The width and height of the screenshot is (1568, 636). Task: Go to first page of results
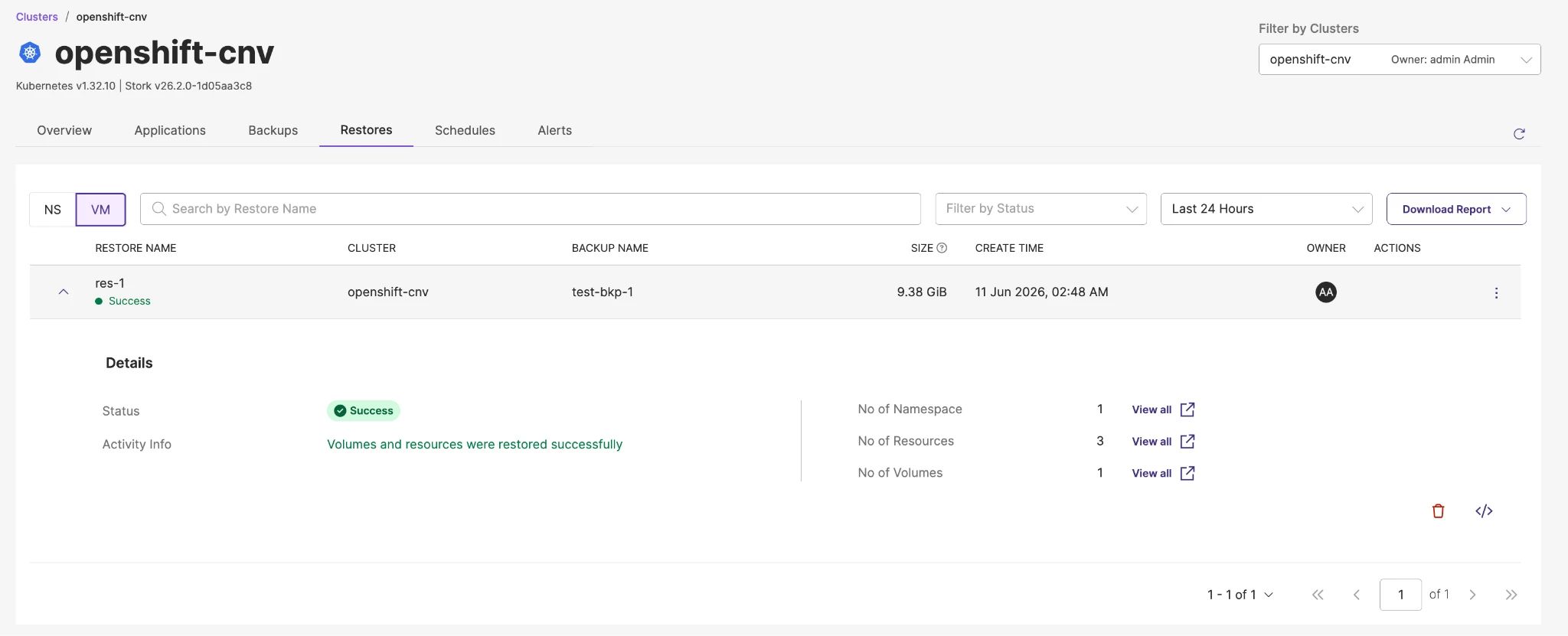click(x=1317, y=595)
